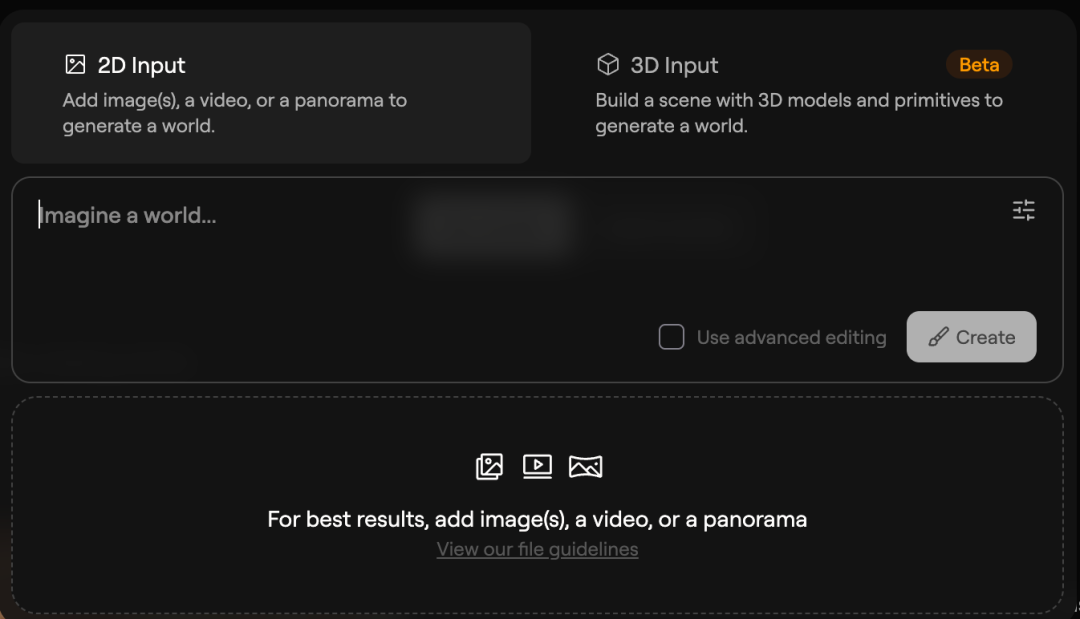Click the add images icon in the upload area
The height and width of the screenshot is (619, 1080).
tap(489, 466)
